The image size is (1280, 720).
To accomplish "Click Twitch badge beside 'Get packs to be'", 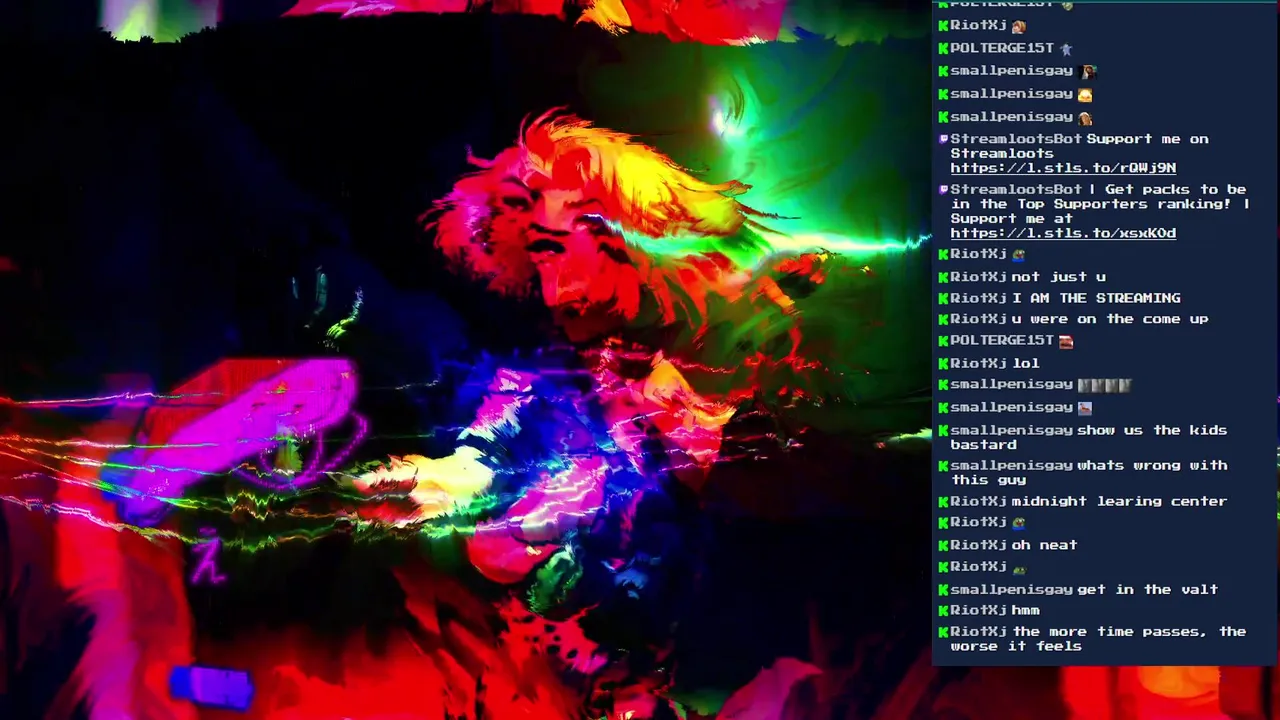I will click(943, 189).
